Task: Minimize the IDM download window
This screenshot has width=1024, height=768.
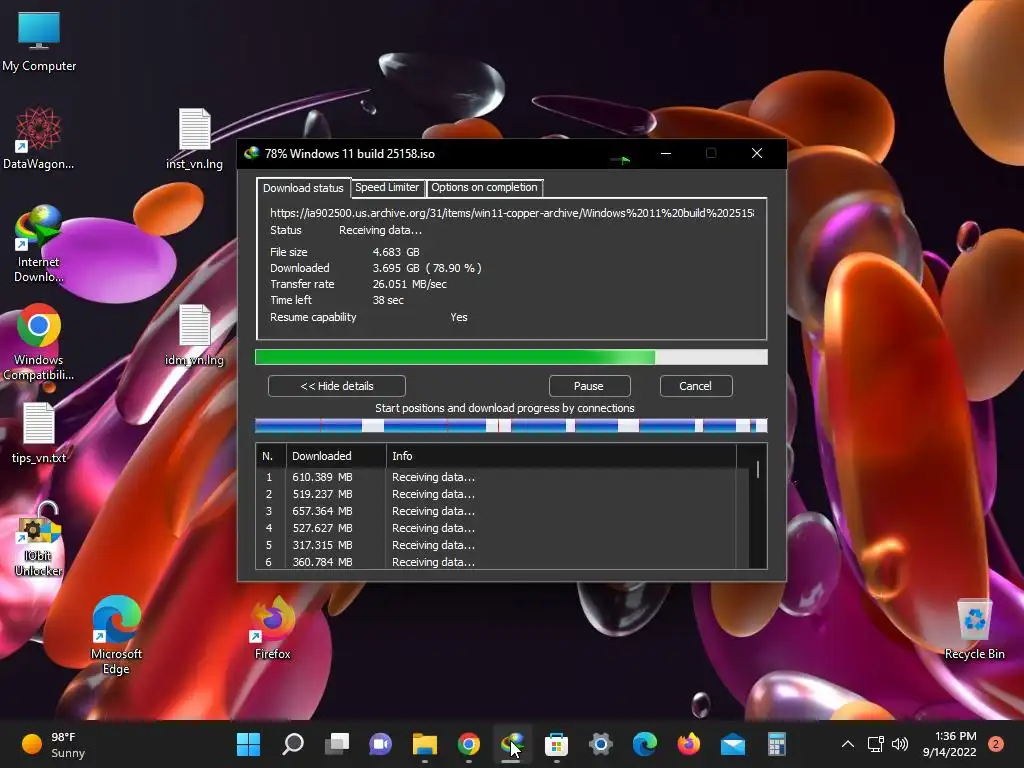Action: click(665, 153)
